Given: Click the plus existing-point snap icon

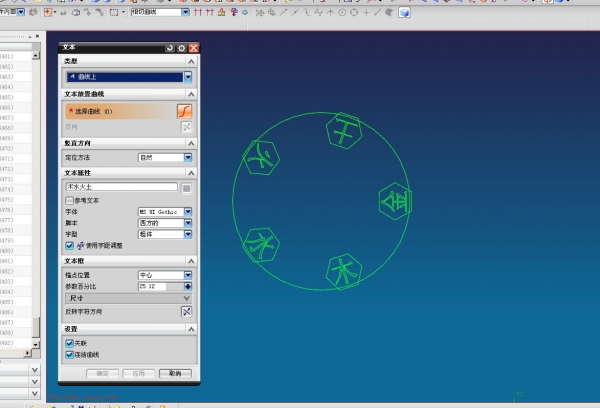Looking at the screenshot, I should (366, 13).
